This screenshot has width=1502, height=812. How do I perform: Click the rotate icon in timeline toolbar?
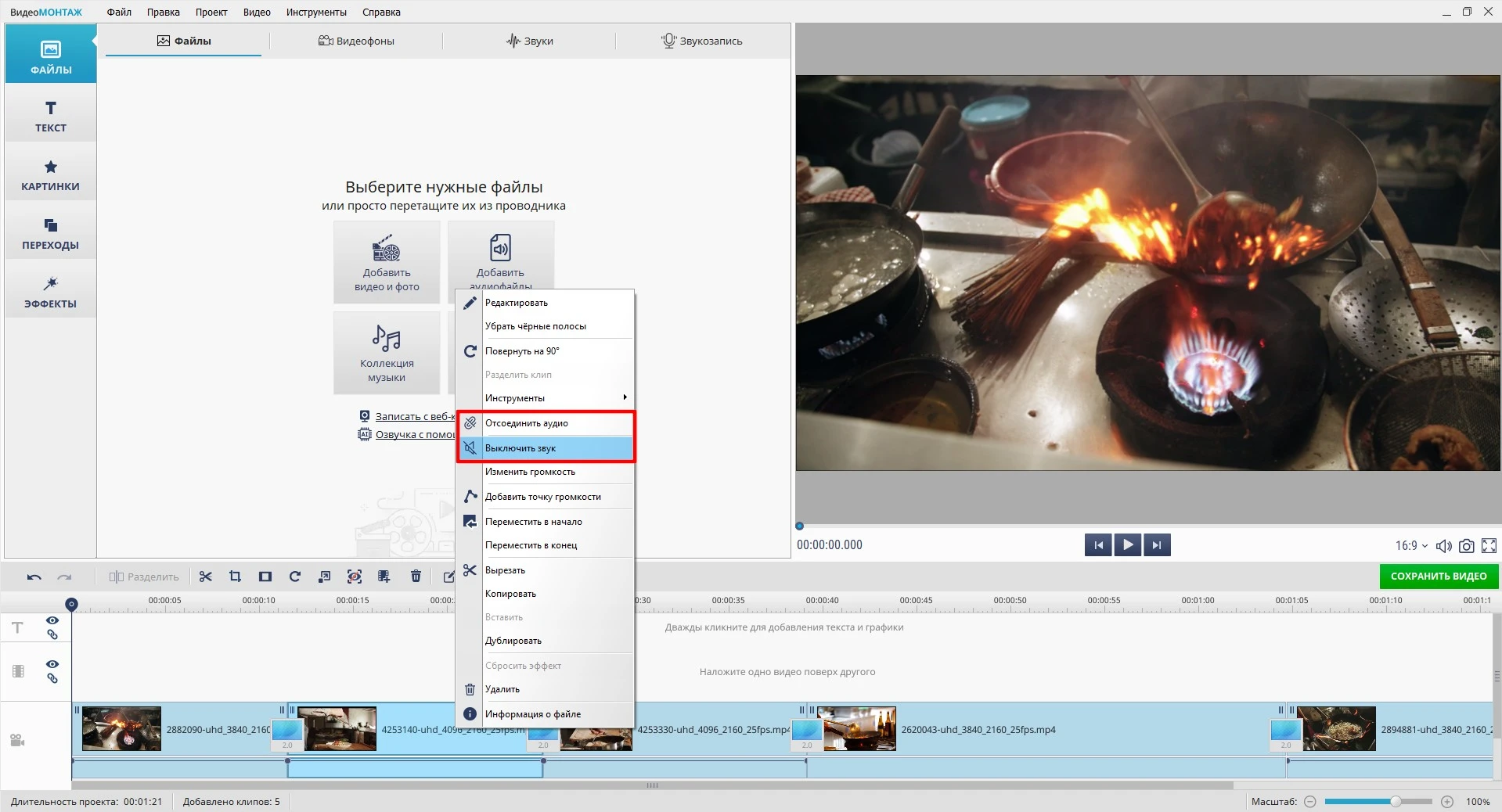pyautogui.click(x=295, y=577)
